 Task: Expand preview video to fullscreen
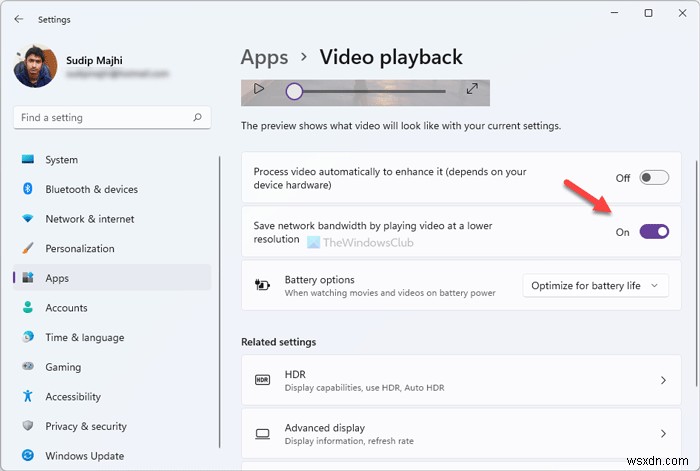point(472,89)
